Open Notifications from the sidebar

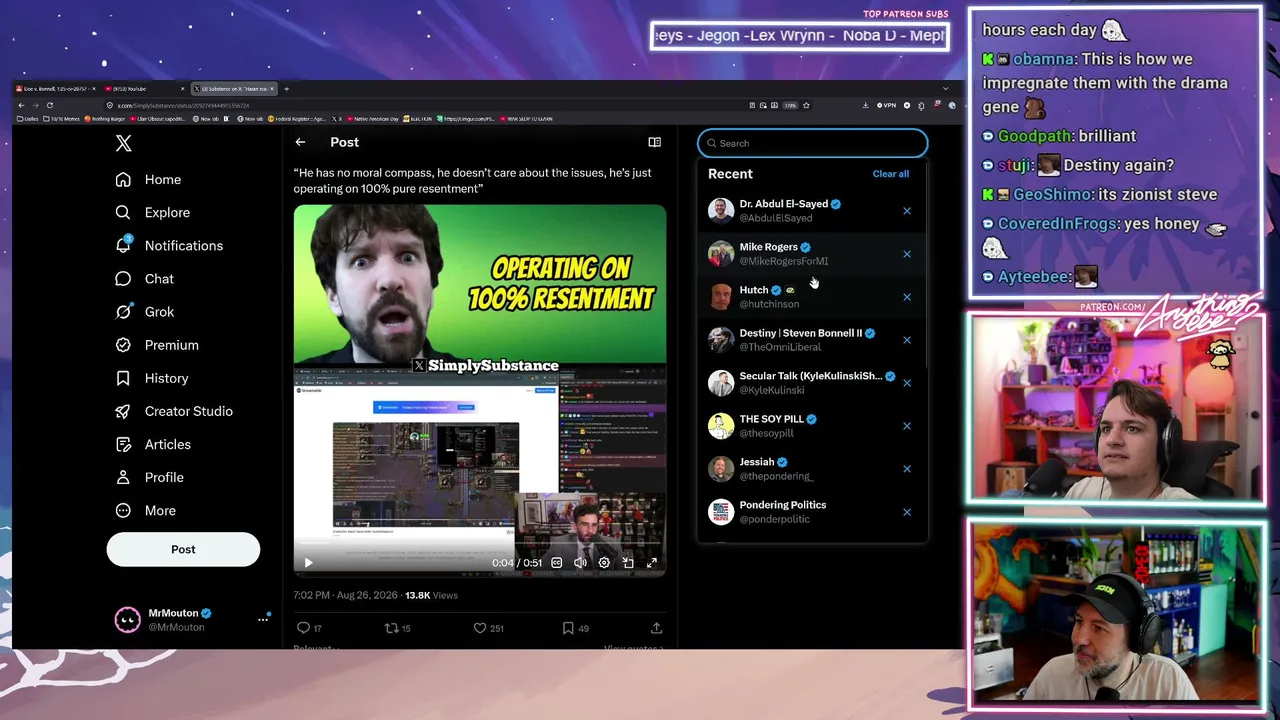(x=169, y=246)
